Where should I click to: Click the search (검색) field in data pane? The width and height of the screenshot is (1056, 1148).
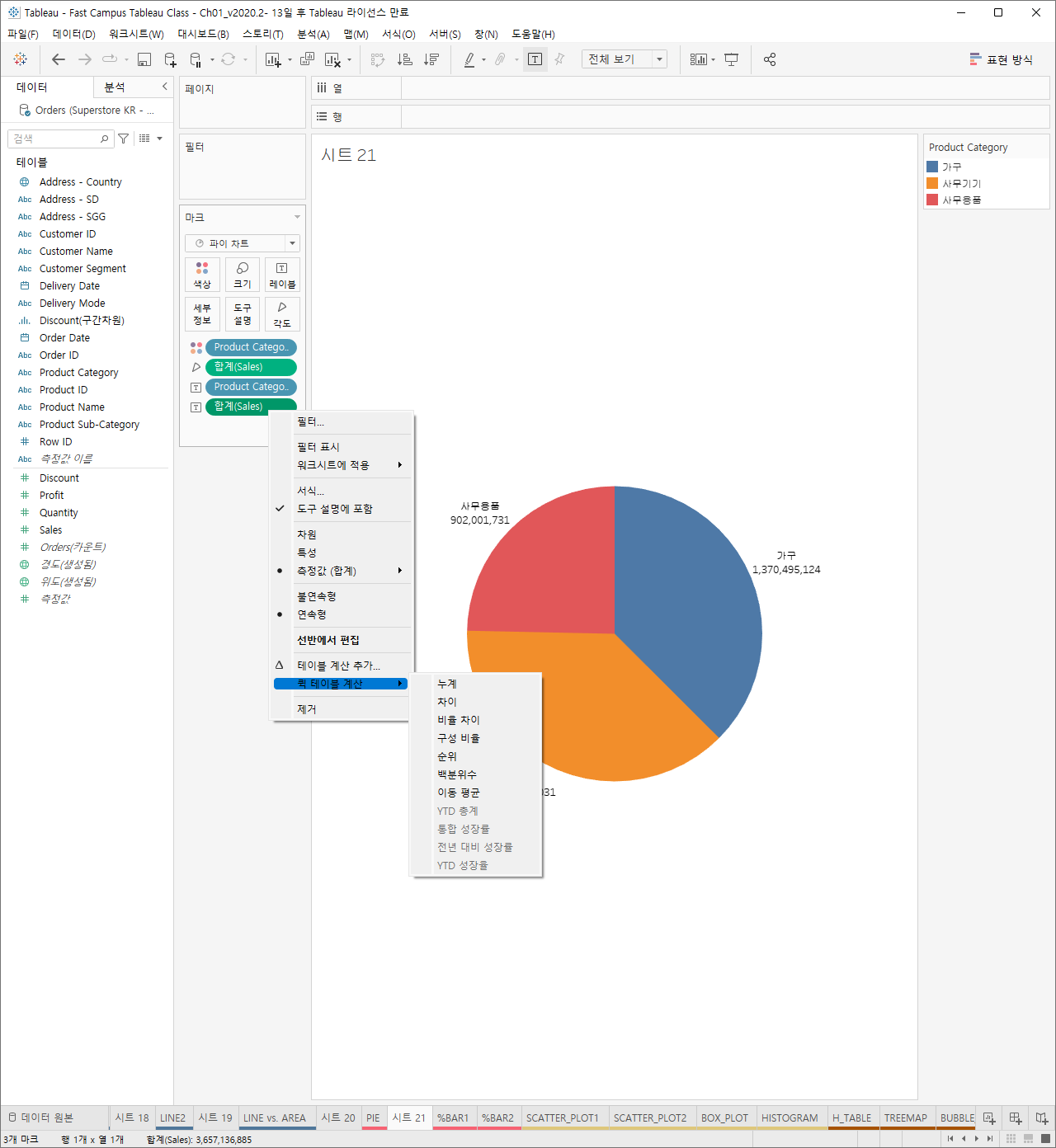[59, 139]
